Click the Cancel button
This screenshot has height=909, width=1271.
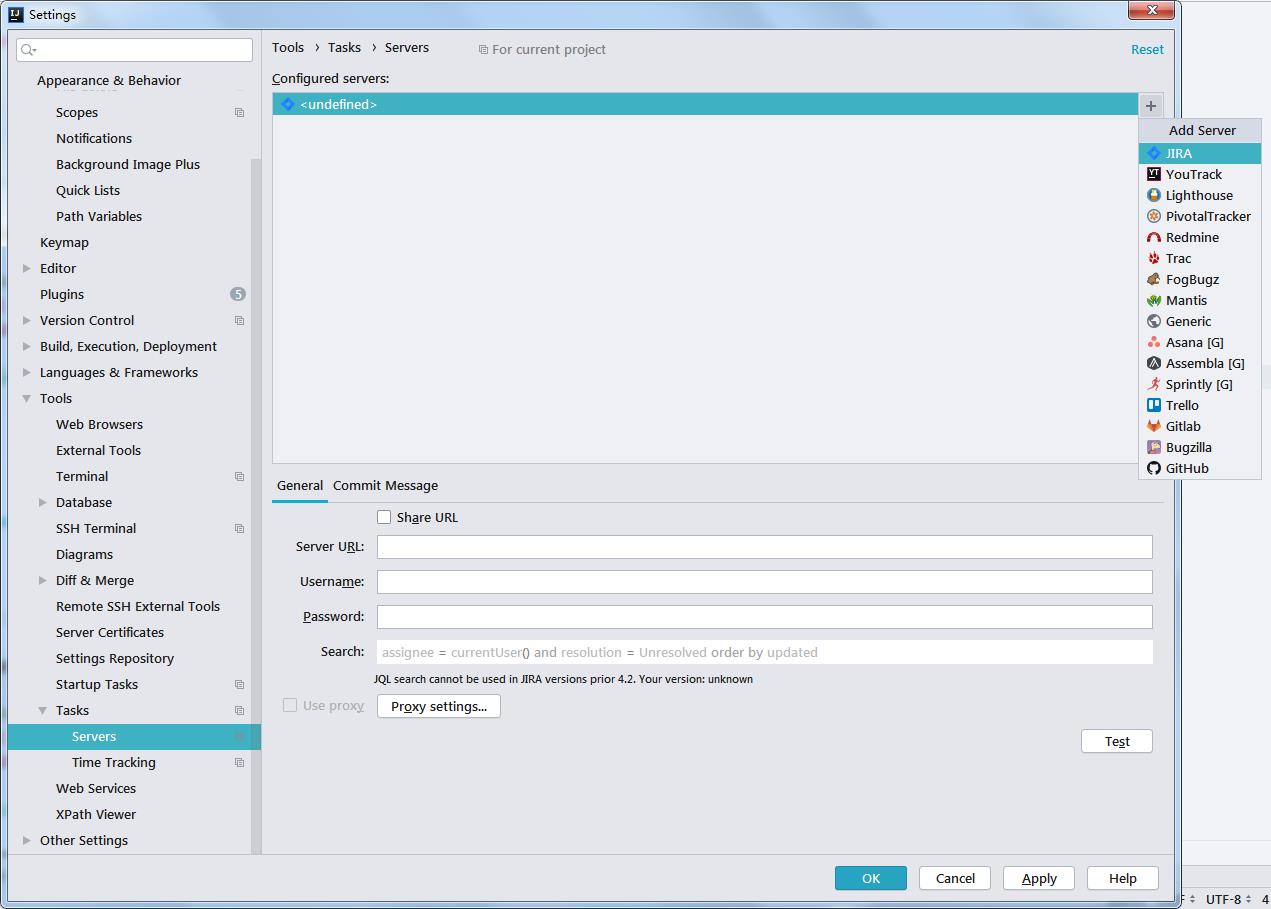[955, 878]
